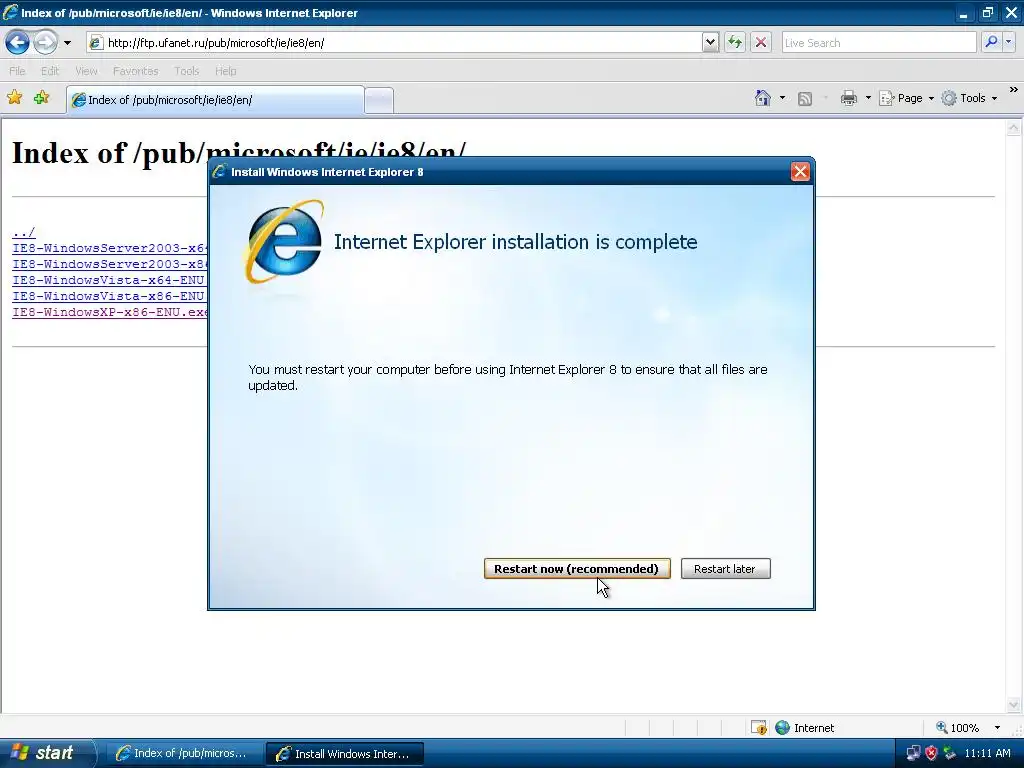Open the search provider options dropdown

coord(1008,42)
